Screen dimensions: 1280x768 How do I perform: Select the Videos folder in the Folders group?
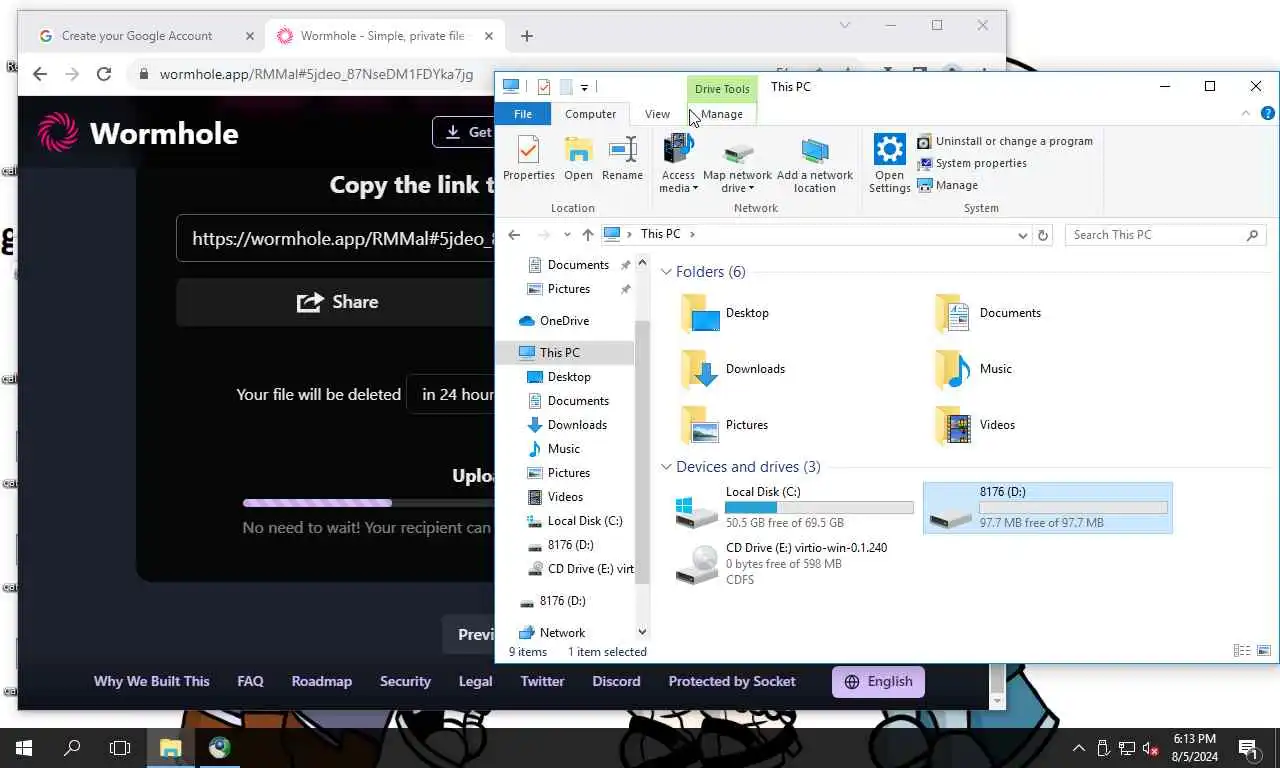tap(975, 425)
